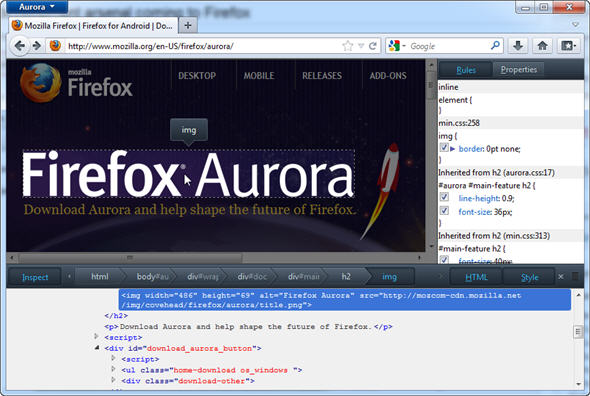590x396 pixels.
Task: Select the highlighted img tag line
Action: (345, 300)
